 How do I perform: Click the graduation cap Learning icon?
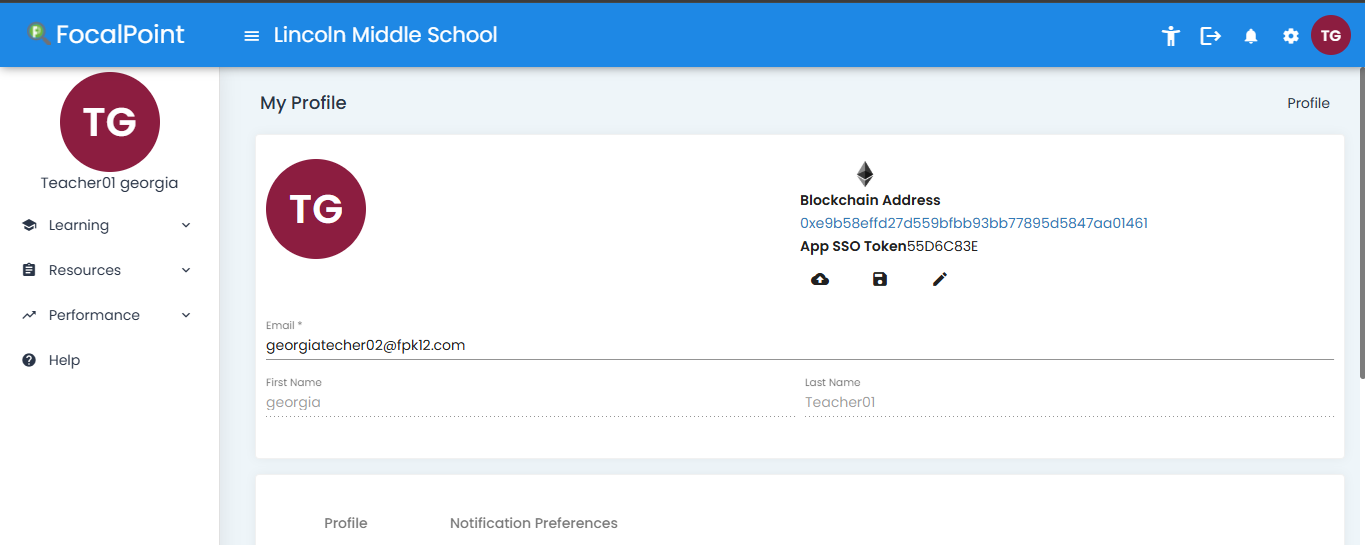pos(29,225)
